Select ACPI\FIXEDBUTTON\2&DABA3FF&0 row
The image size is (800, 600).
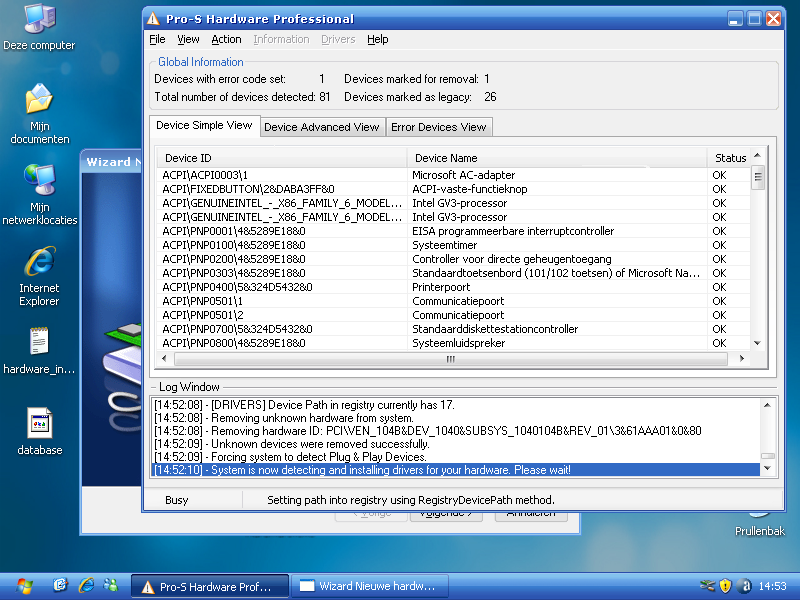[453, 189]
